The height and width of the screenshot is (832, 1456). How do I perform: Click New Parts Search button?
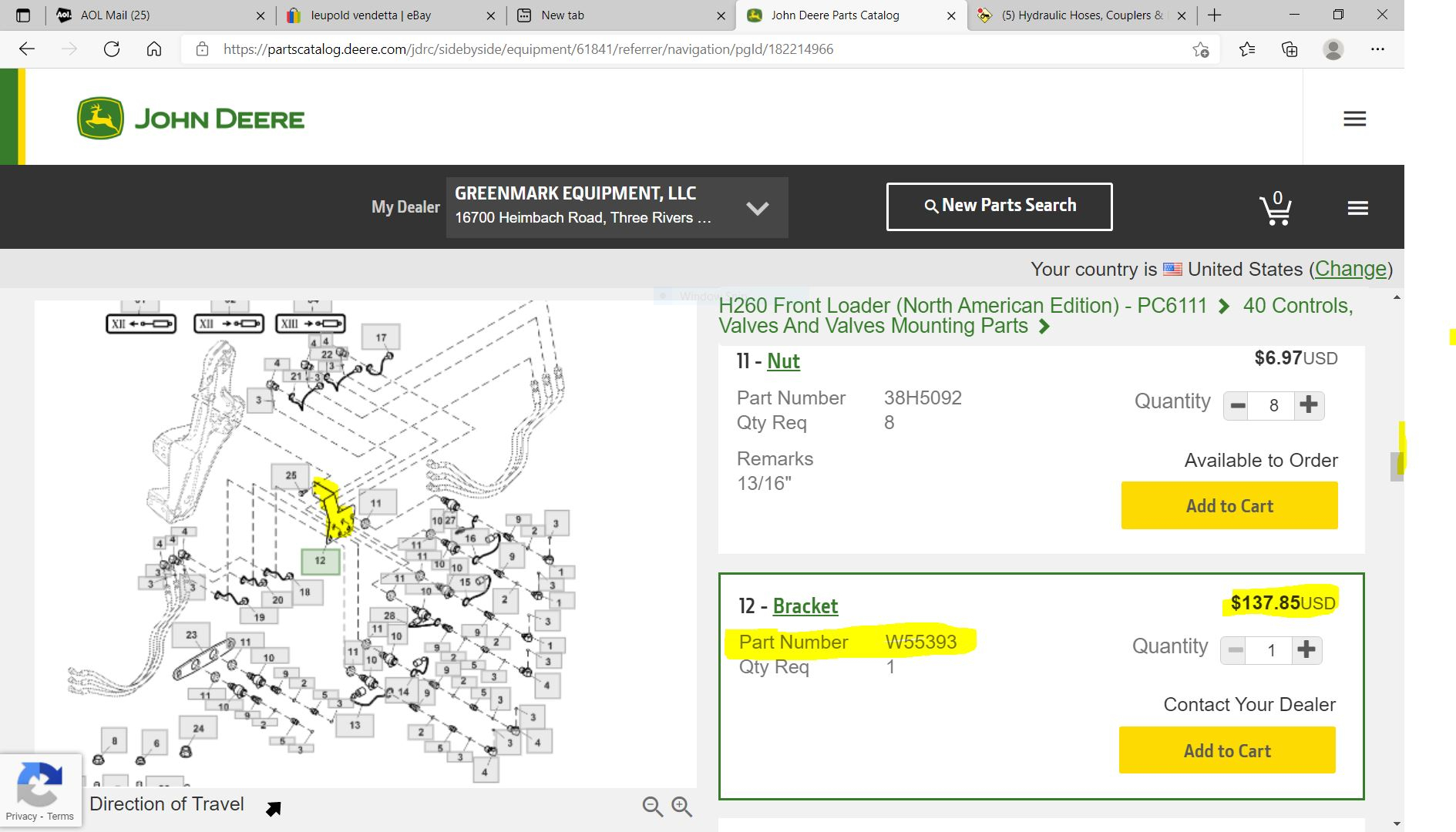point(999,206)
